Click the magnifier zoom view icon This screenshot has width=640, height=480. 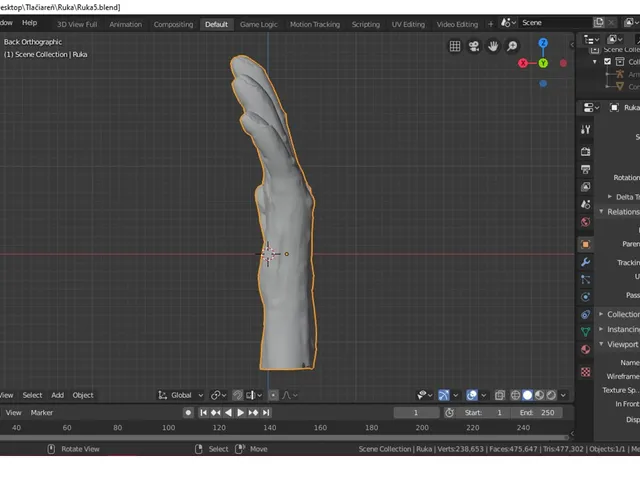pos(512,46)
